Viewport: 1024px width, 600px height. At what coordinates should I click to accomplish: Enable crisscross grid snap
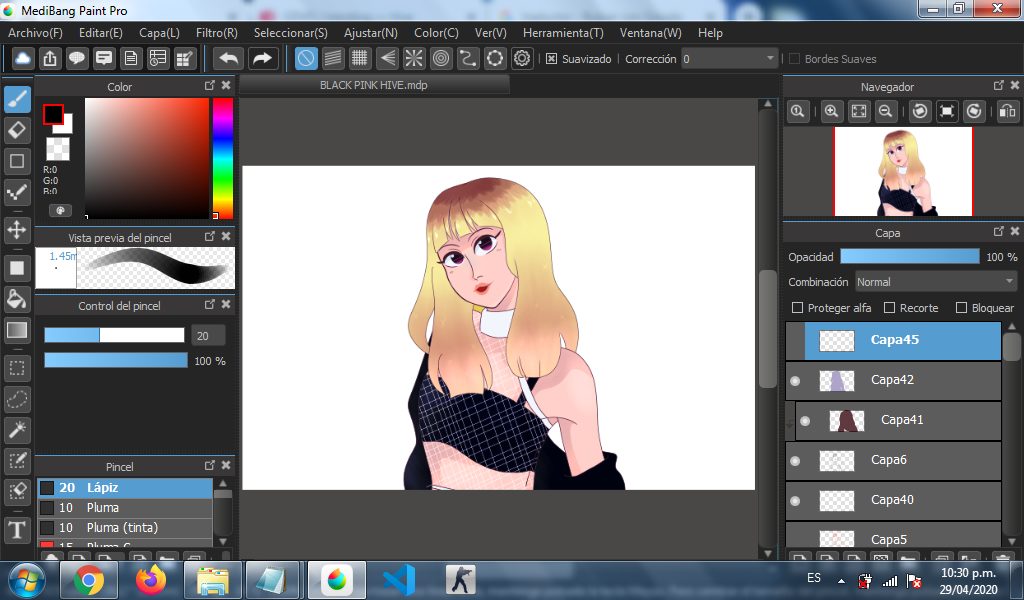pyautogui.click(x=360, y=59)
